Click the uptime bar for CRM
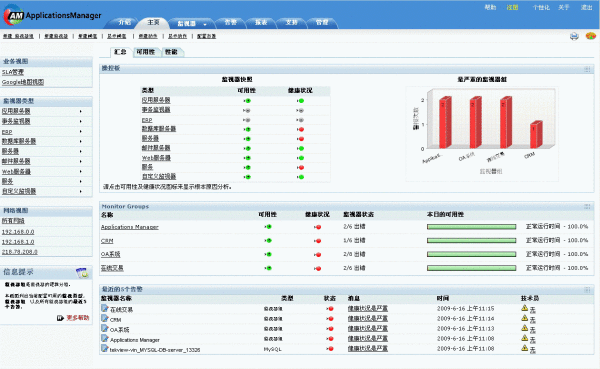Screen dimensions: 600x369 point(471,241)
